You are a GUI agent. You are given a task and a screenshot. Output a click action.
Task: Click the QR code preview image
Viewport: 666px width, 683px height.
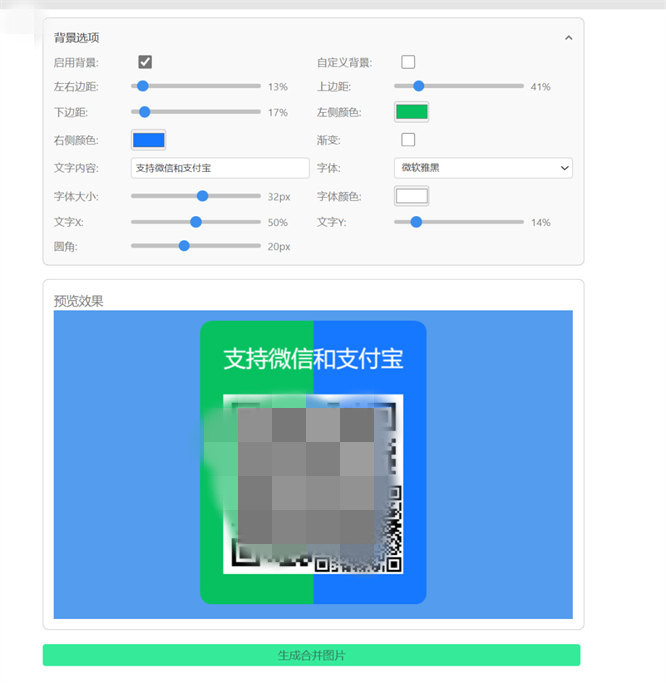[x=313, y=484]
